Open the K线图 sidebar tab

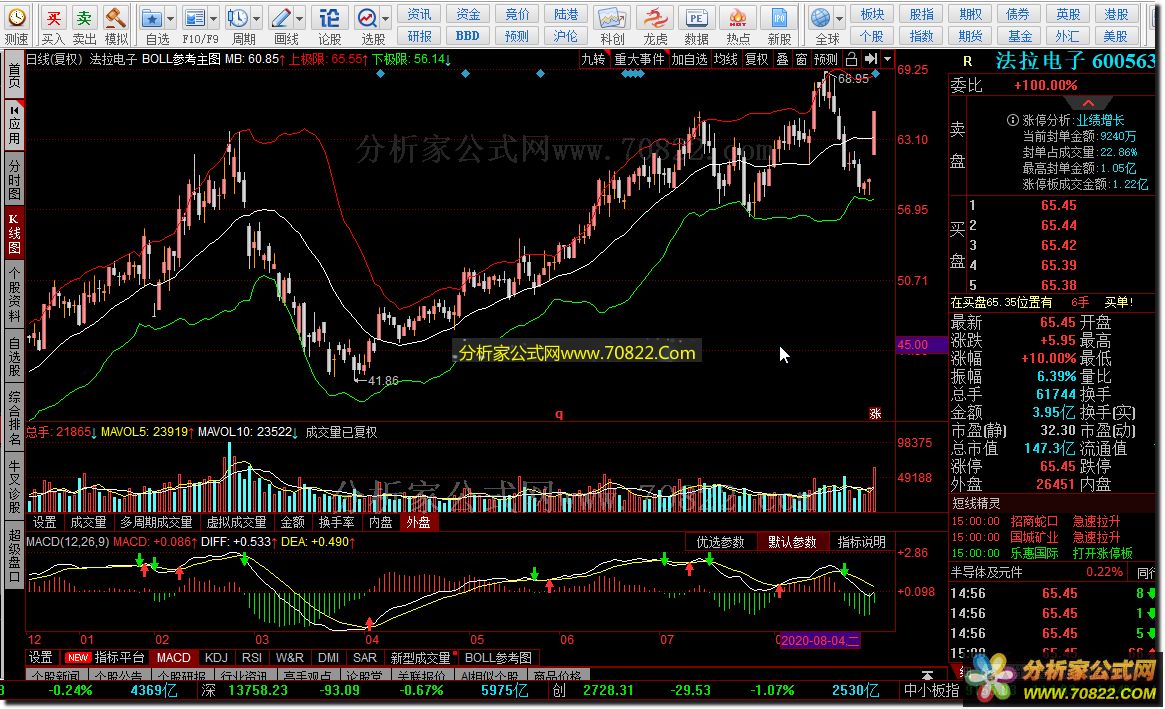tap(13, 233)
